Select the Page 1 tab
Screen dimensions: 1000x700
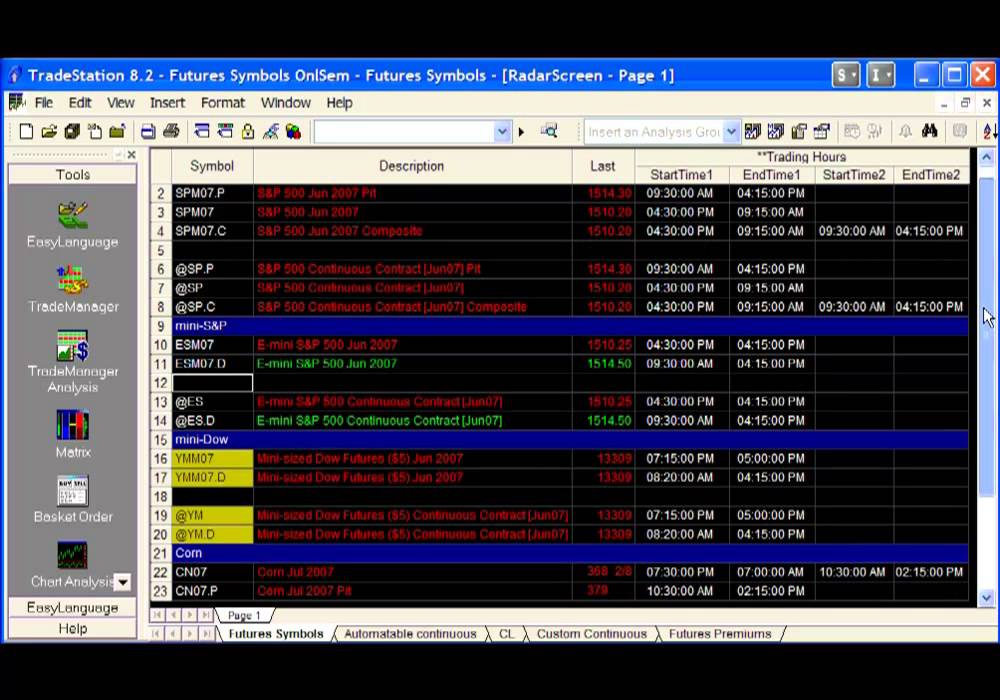tap(244, 615)
